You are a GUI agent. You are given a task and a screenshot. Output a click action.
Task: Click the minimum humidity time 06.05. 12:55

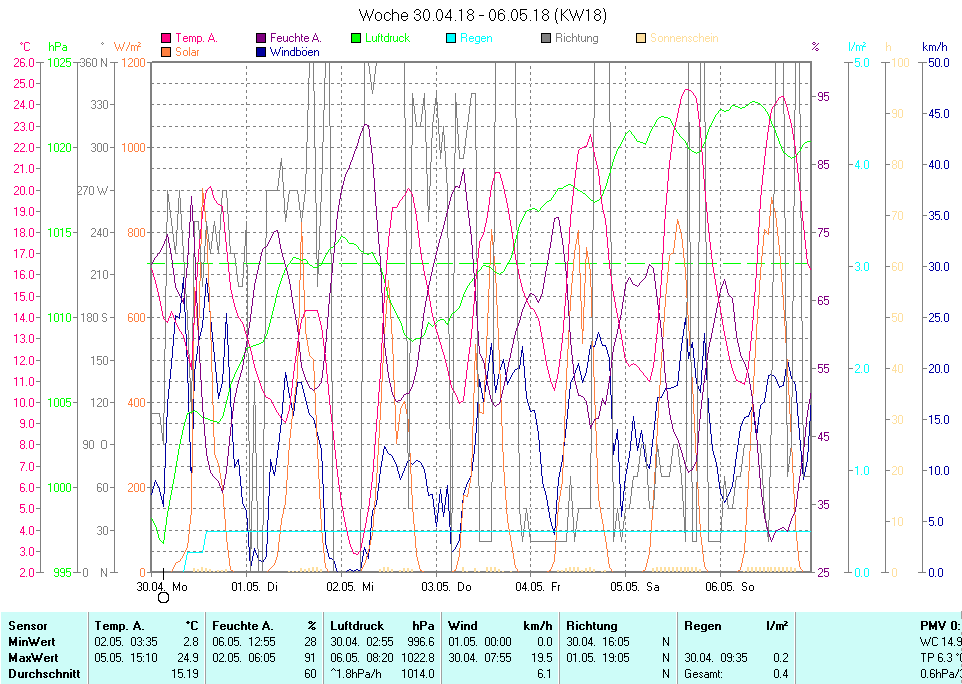244,642
